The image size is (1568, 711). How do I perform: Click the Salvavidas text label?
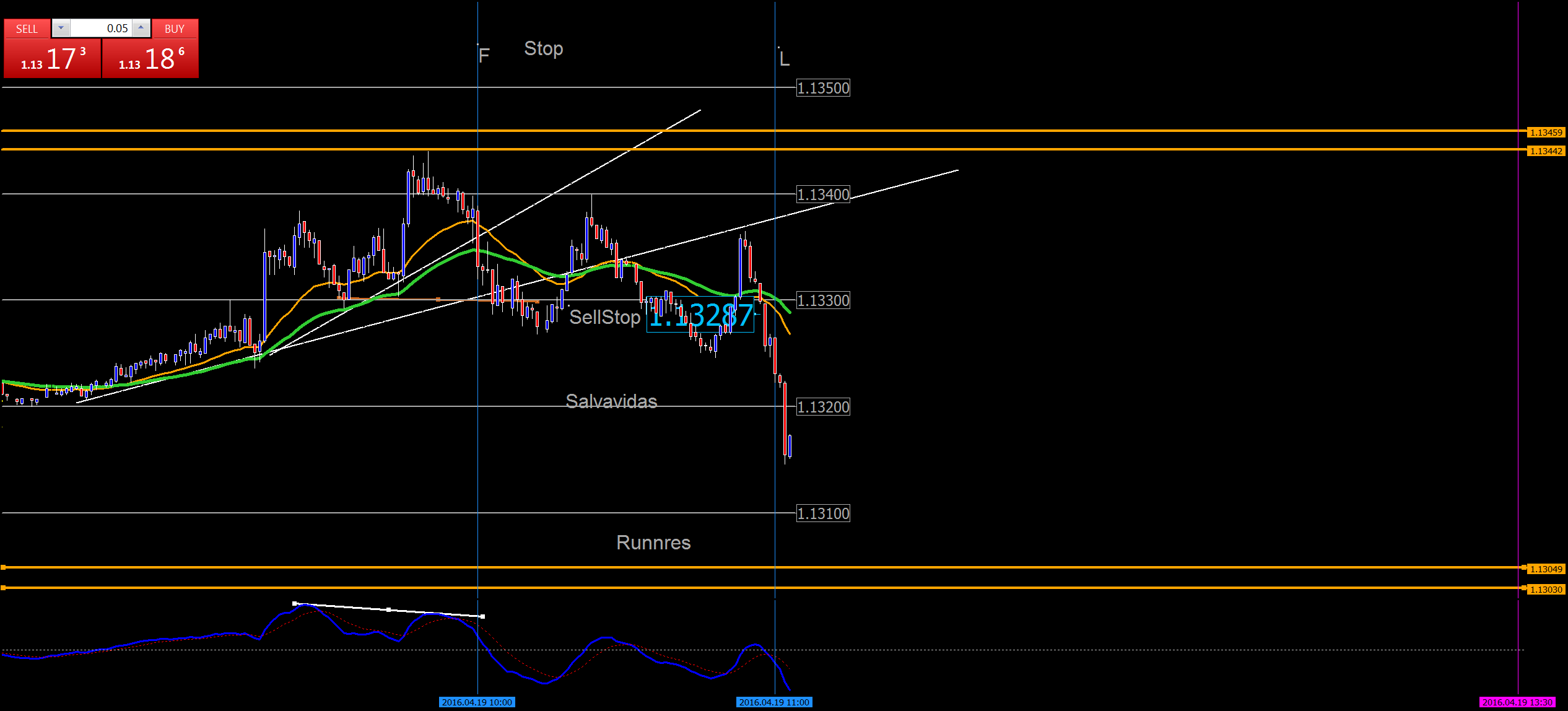611,401
